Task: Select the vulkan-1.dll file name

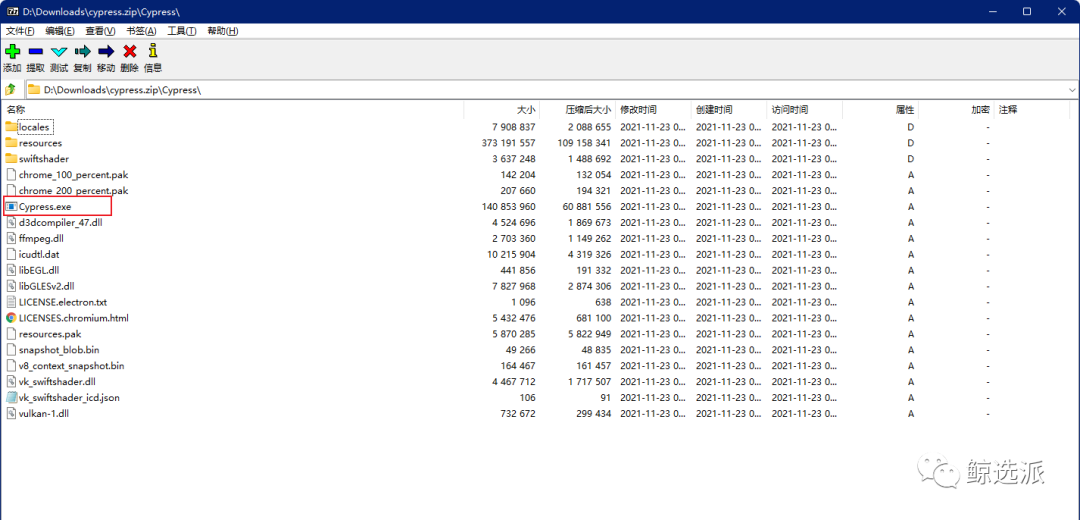Action: click(44, 413)
